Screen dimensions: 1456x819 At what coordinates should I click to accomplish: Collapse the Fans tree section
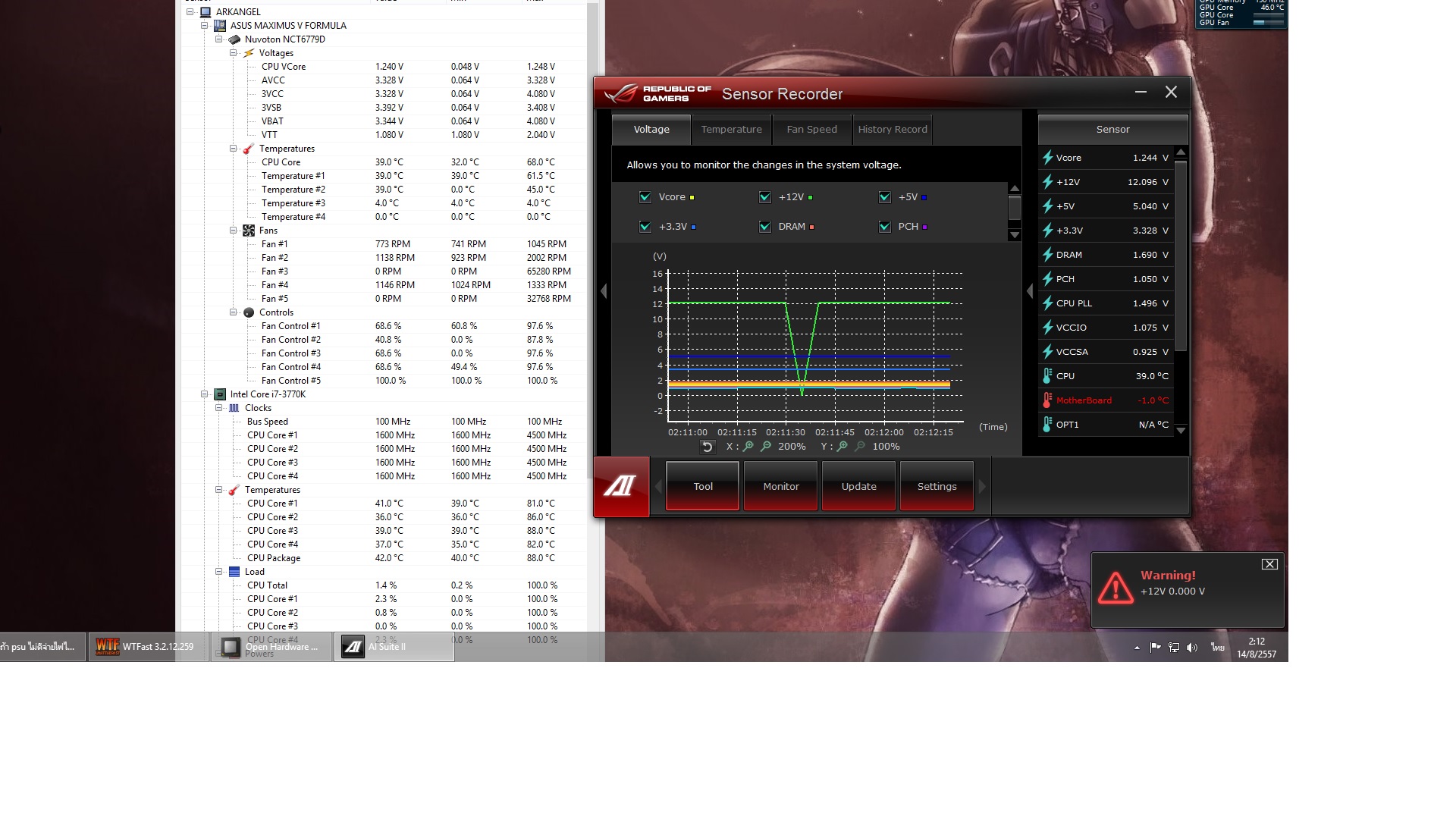233,231
